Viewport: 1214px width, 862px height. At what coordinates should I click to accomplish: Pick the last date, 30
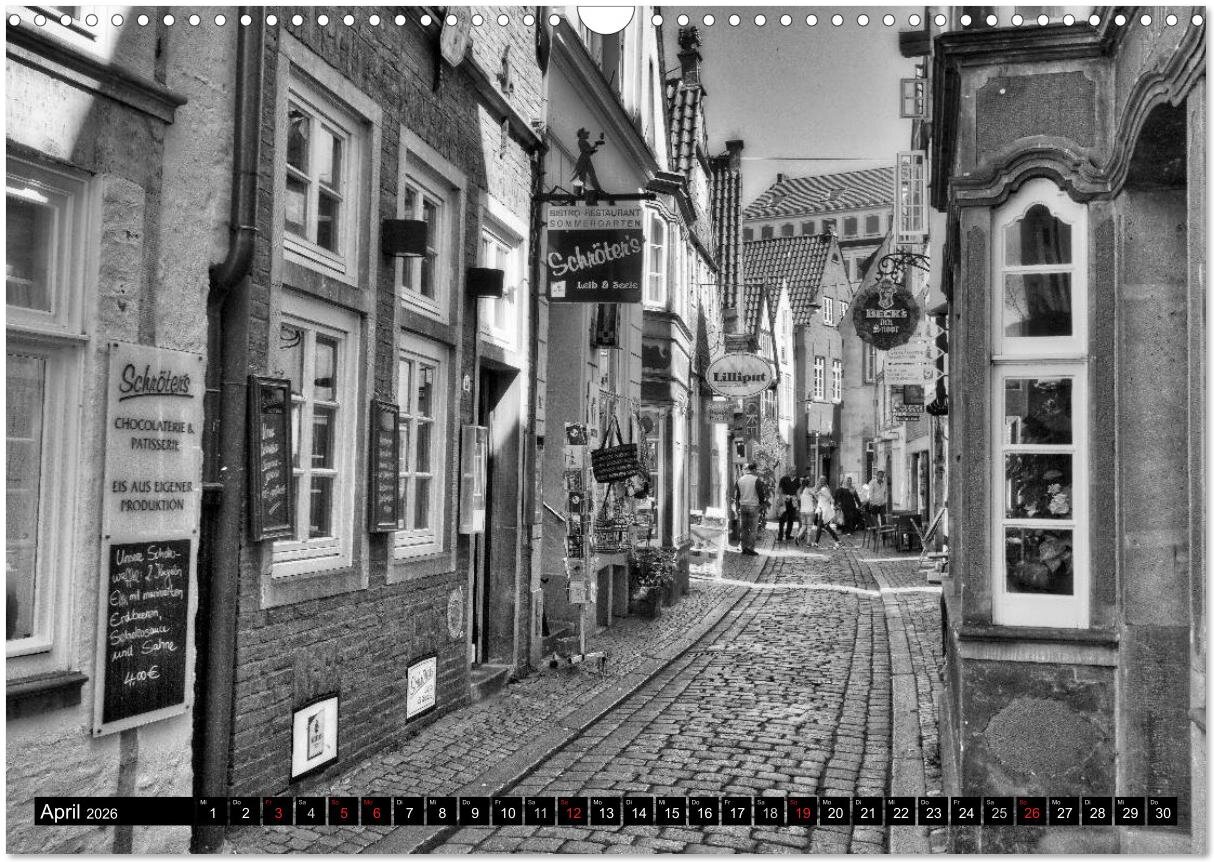coord(1163,812)
